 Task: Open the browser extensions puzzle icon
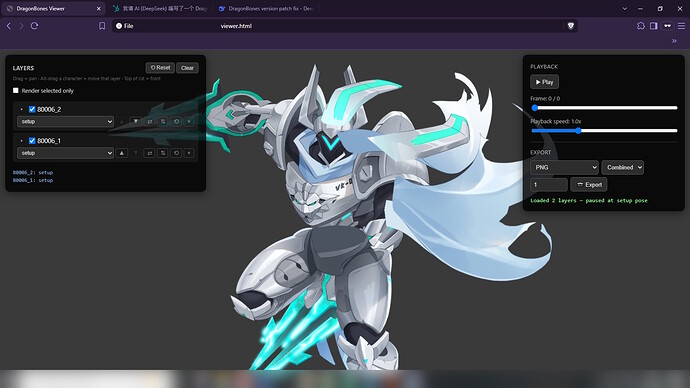(641, 26)
